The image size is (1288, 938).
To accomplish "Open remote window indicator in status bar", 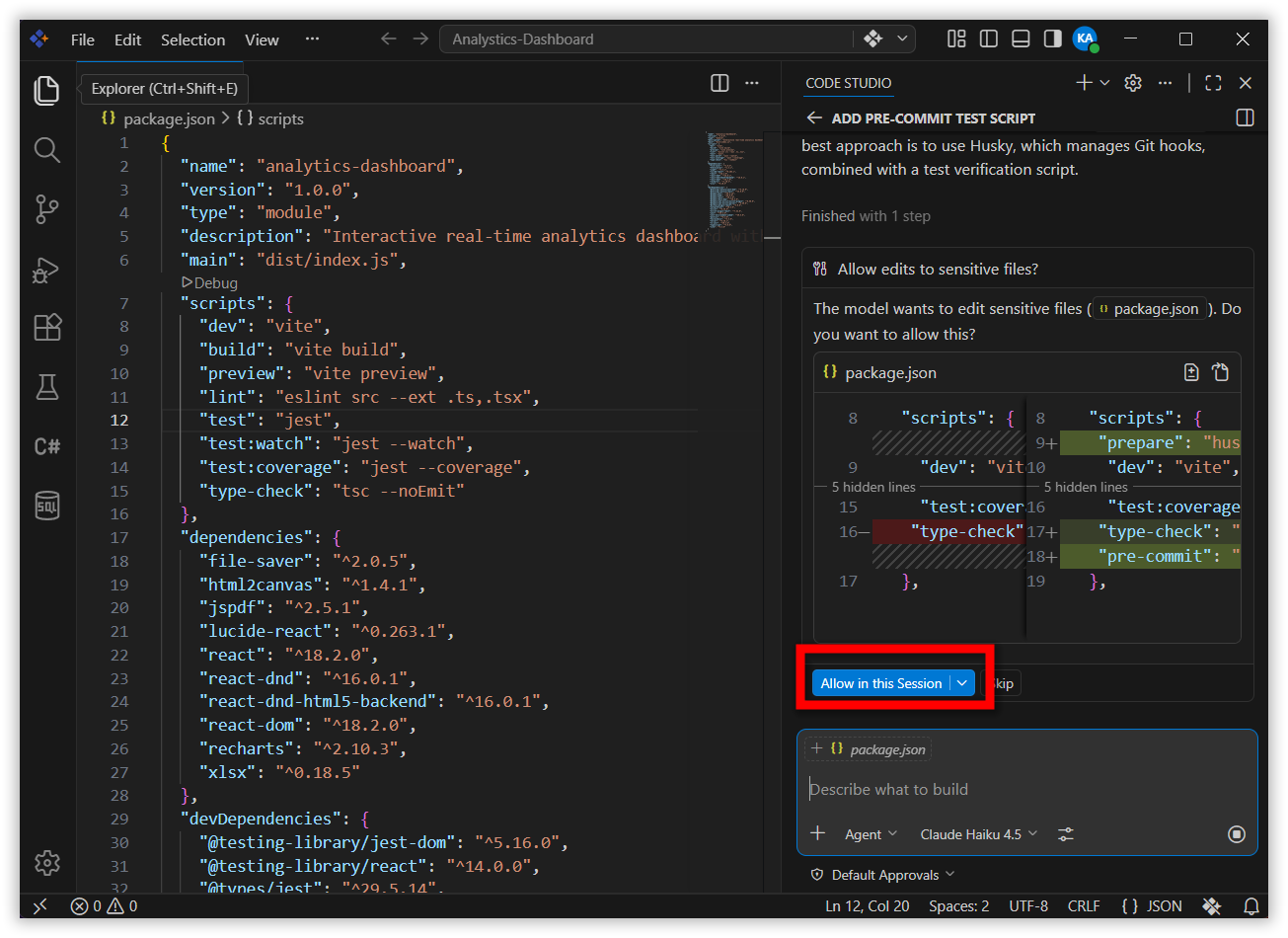I will tap(40, 905).
